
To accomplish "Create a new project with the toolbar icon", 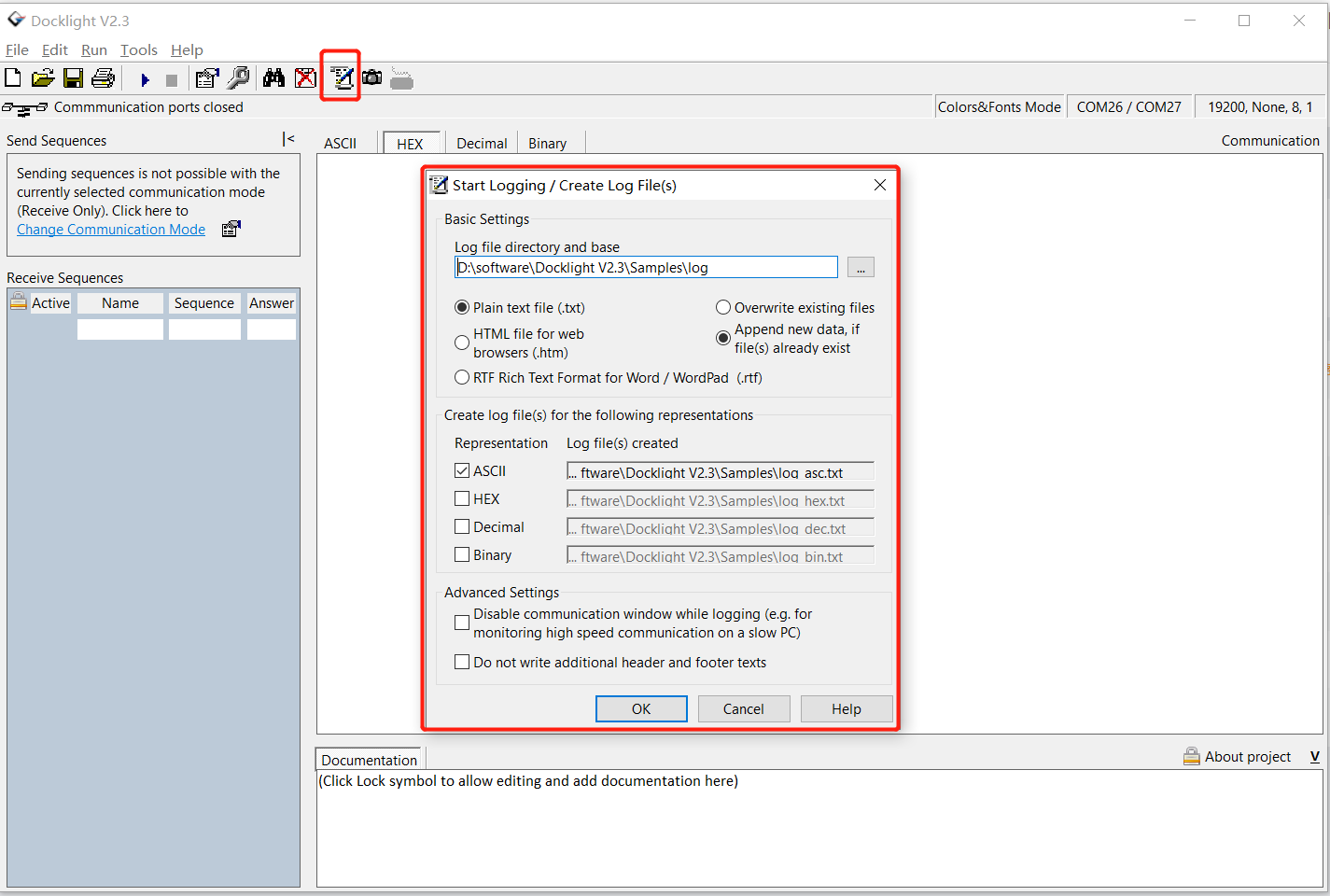I will (x=13, y=78).
